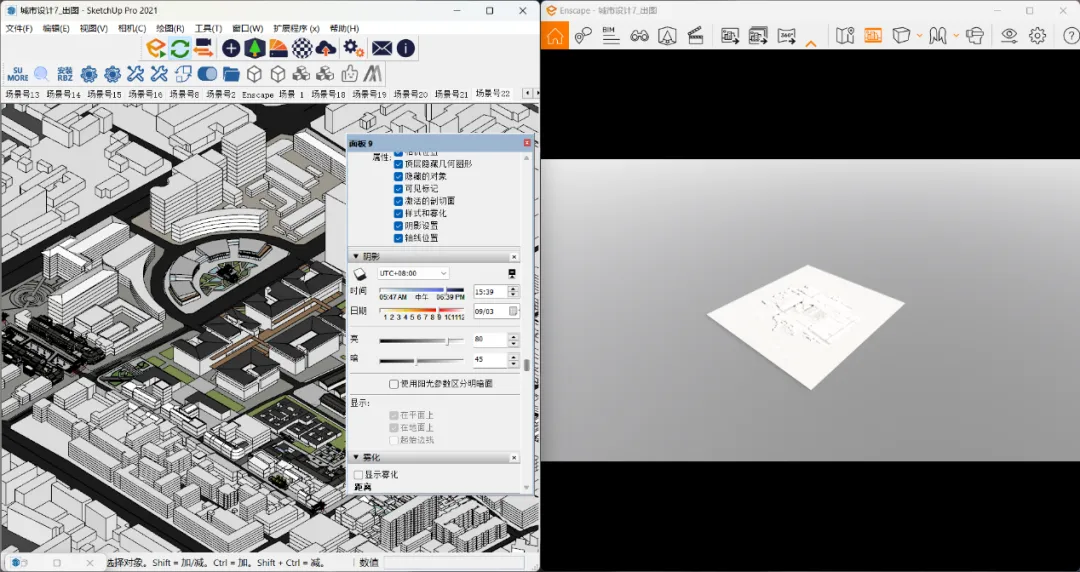The height and width of the screenshot is (572, 1080).
Task: Open Enscape asset library tree icon
Action: [x=255, y=48]
